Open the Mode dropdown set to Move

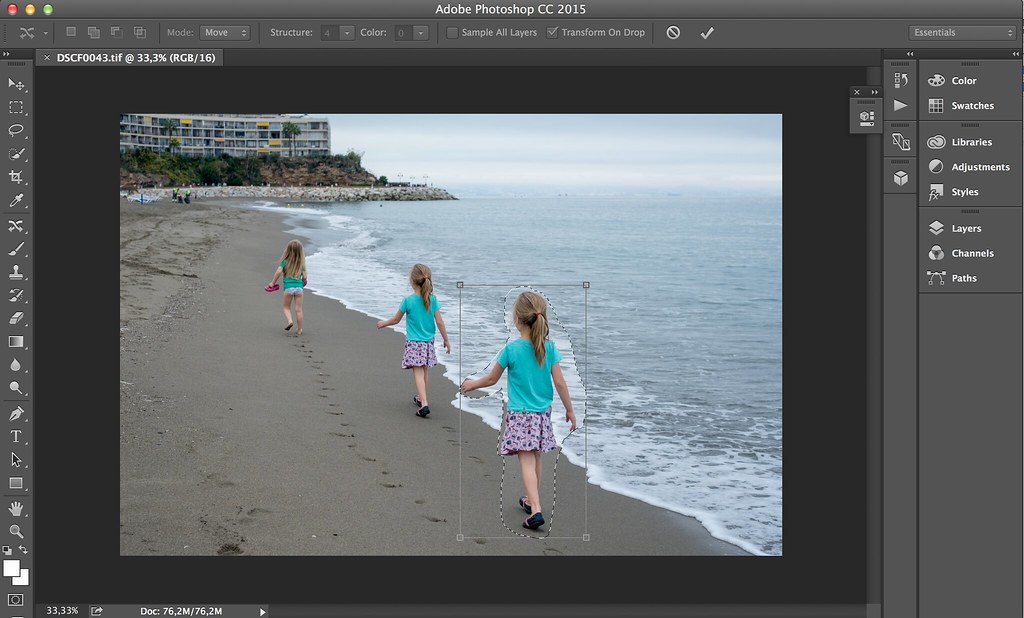tap(224, 33)
